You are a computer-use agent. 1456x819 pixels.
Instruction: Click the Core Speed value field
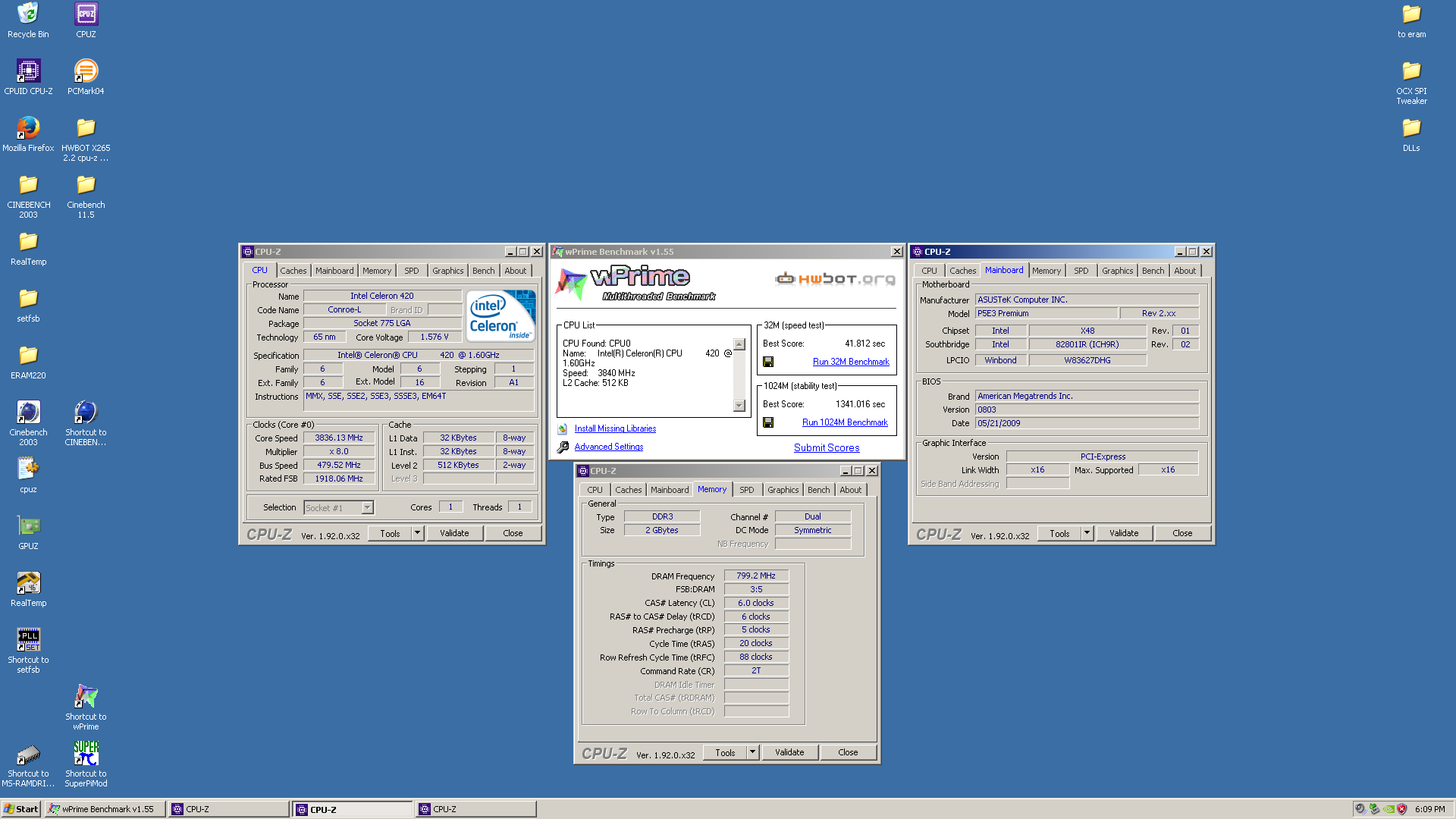[x=339, y=438]
